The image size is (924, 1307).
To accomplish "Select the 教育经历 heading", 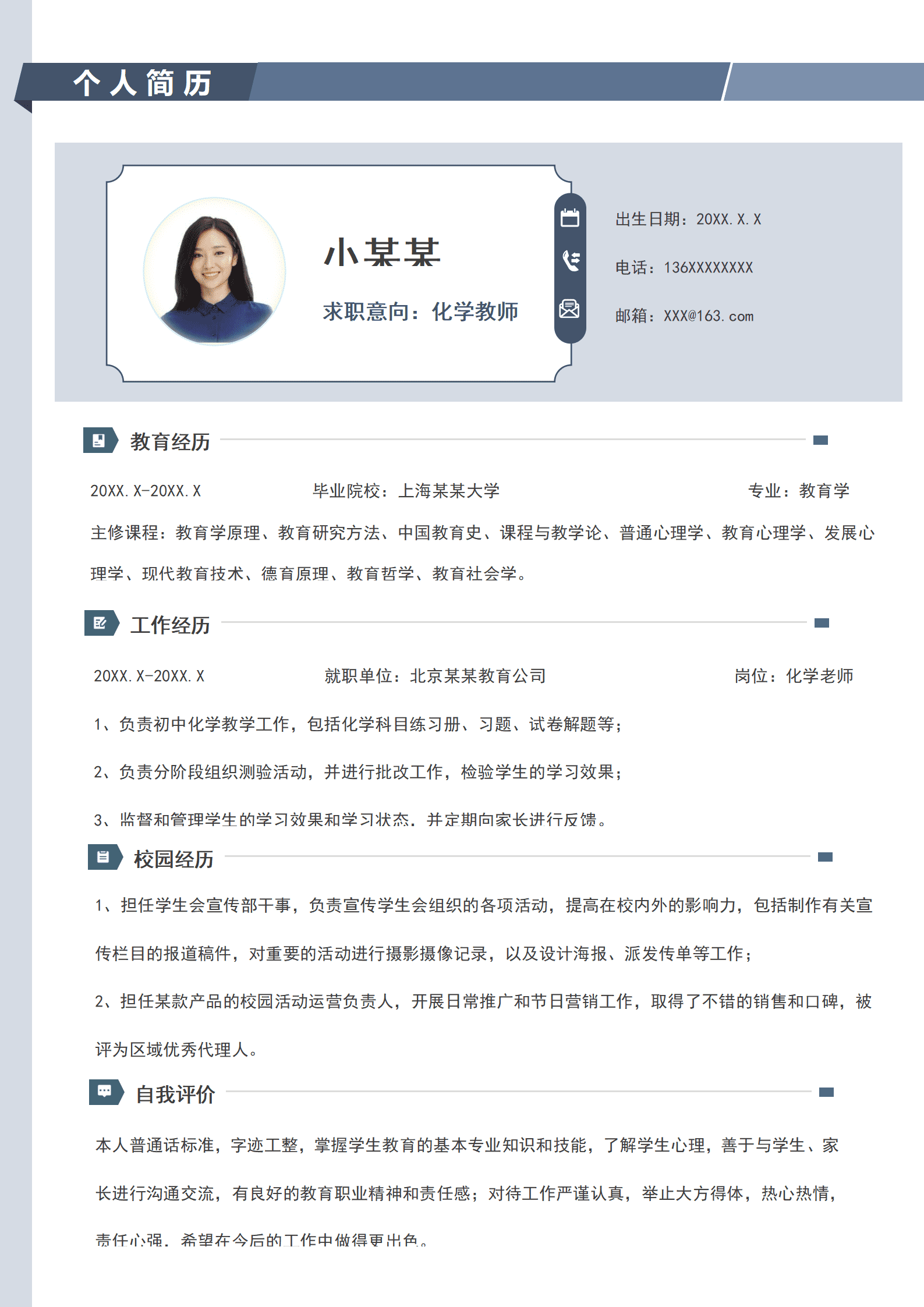I will [x=169, y=442].
